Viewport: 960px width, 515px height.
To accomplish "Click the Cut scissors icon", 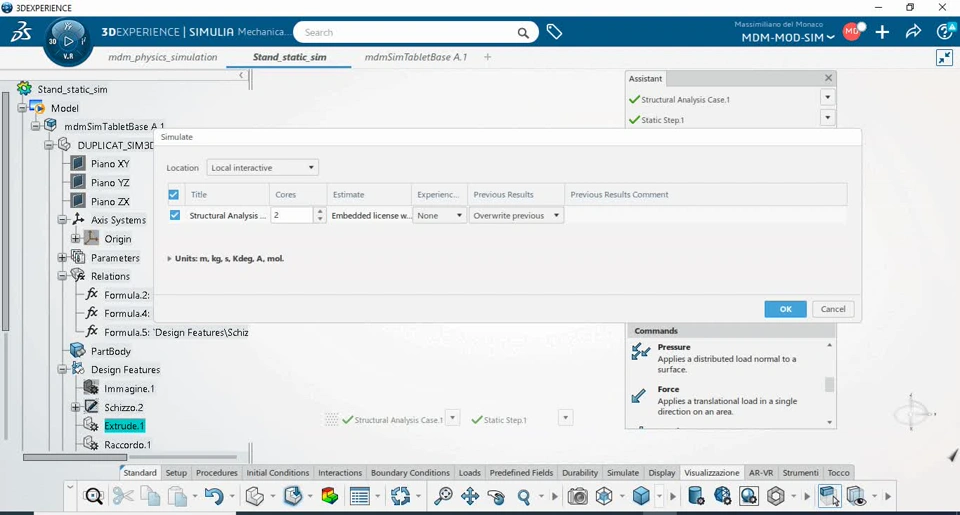I will pyautogui.click(x=123, y=495).
